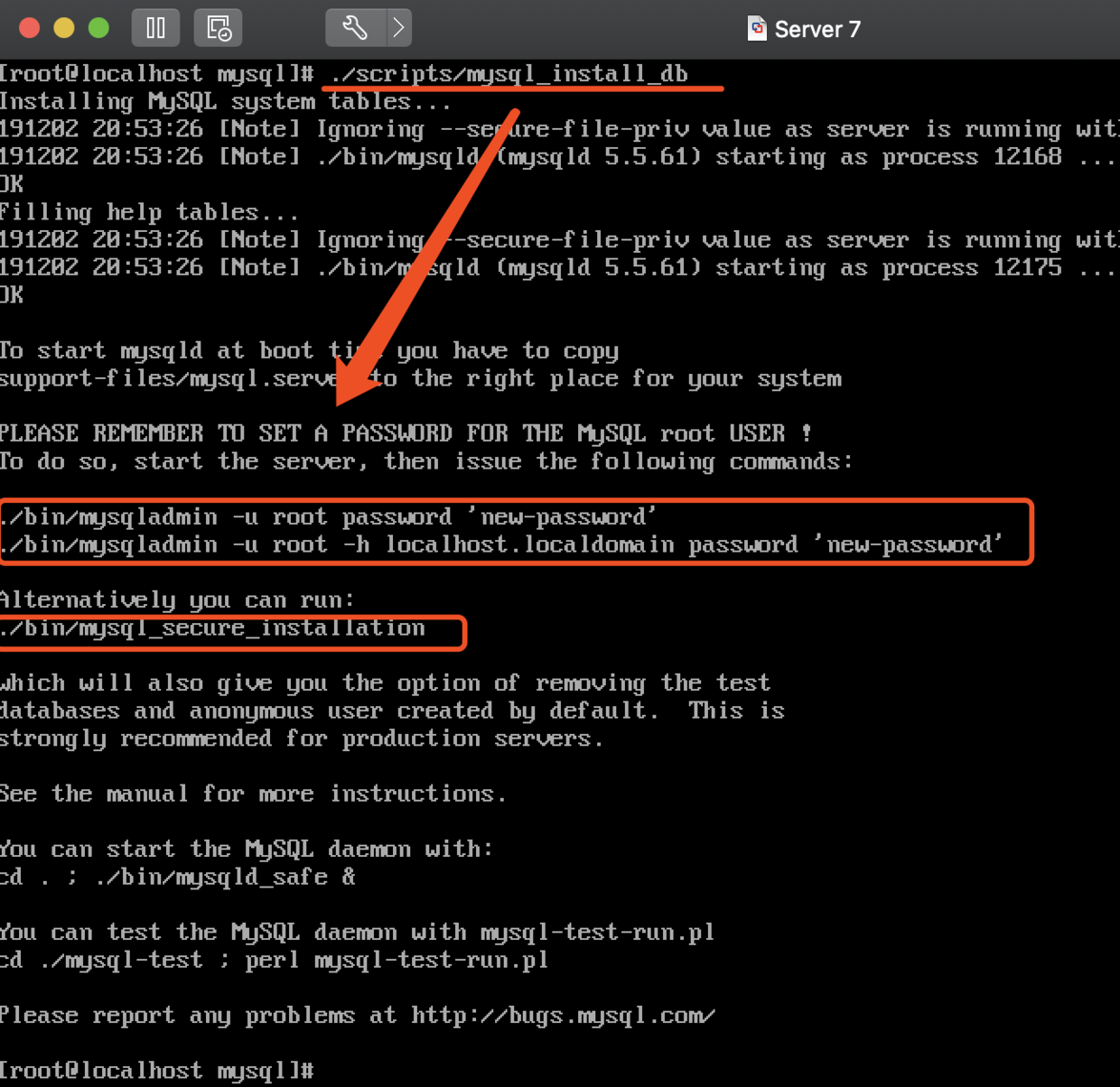This screenshot has height=1087, width=1120.
Task: Click the suspend VM pause icon
Action: 155,27
